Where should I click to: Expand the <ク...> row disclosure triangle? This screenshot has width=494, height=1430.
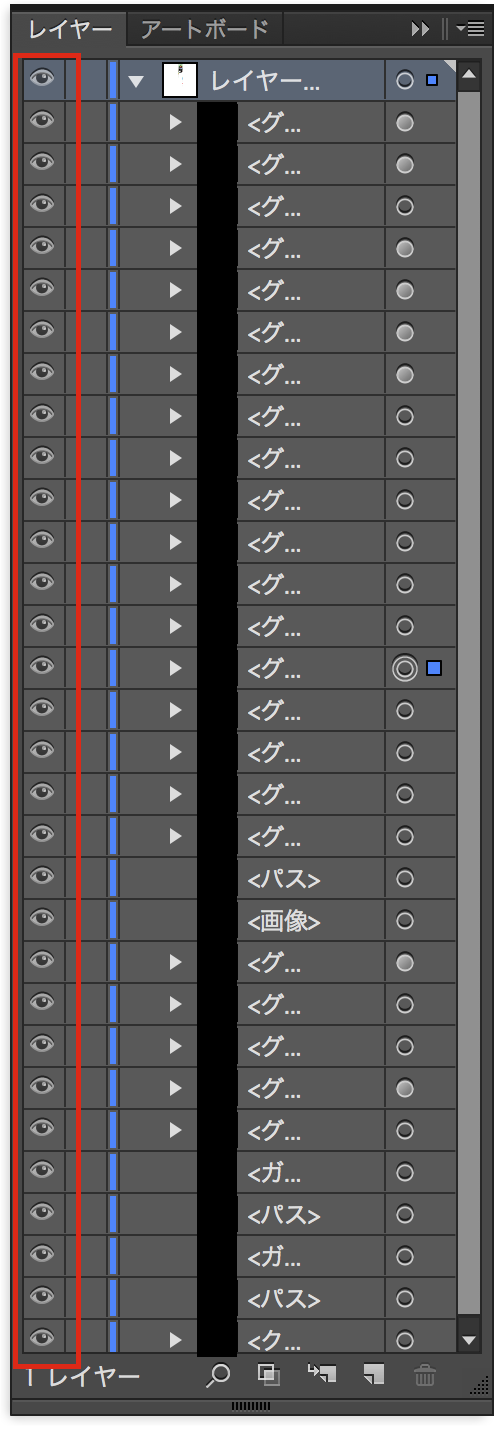[176, 1340]
